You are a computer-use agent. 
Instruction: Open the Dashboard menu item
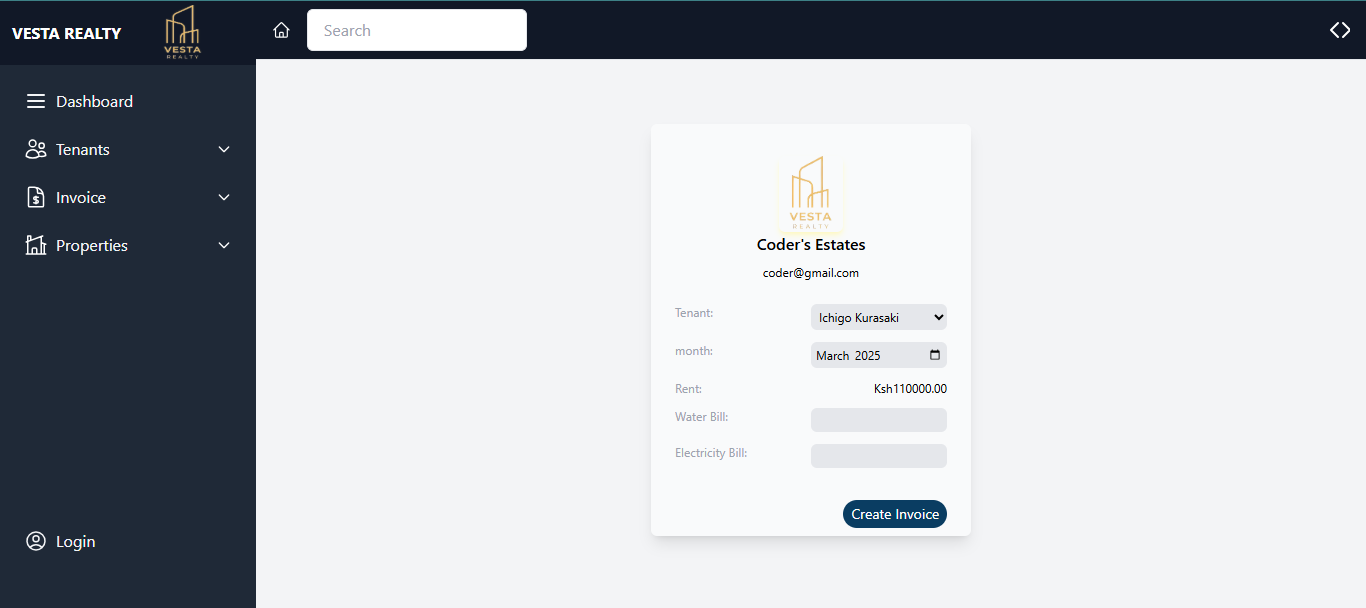click(x=94, y=102)
